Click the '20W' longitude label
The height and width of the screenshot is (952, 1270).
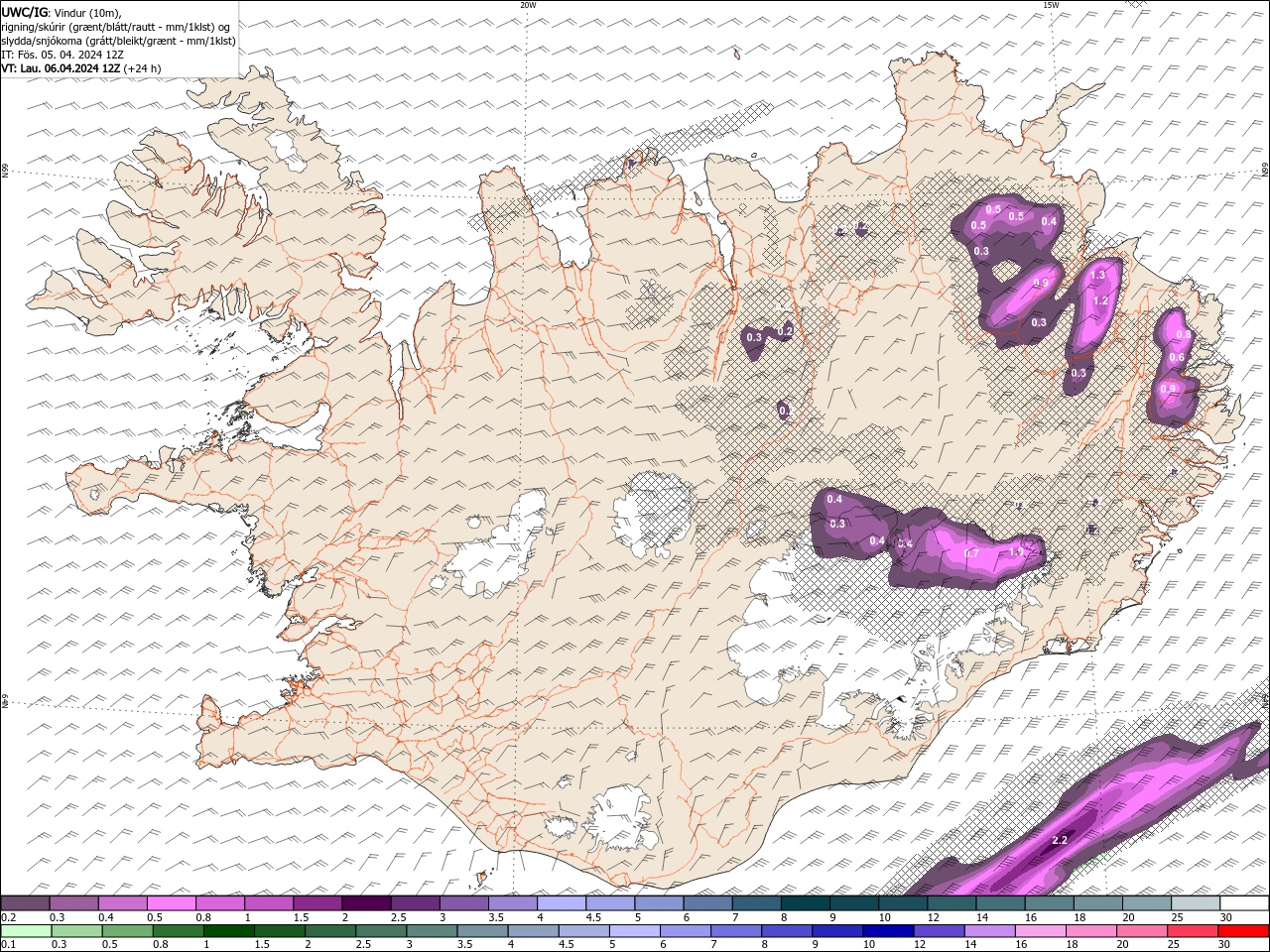pos(528,5)
